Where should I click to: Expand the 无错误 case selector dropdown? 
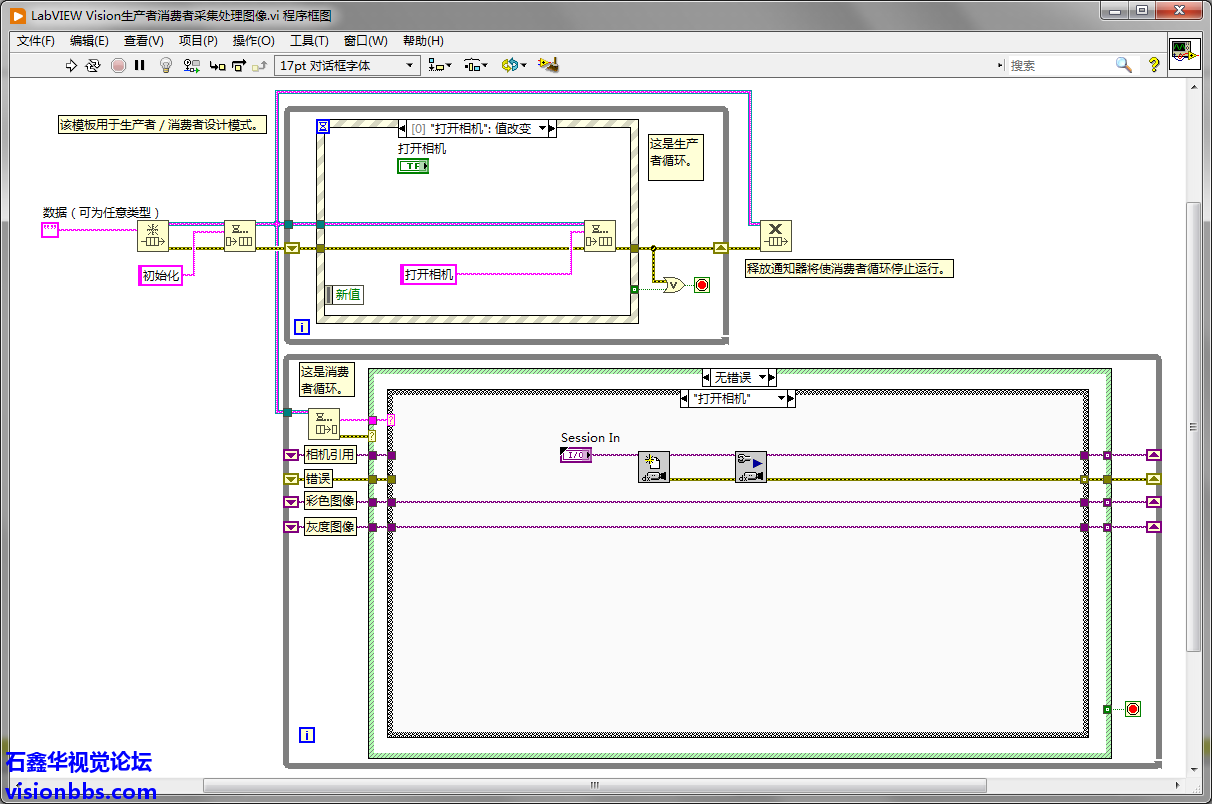click(x=763, y=377)
